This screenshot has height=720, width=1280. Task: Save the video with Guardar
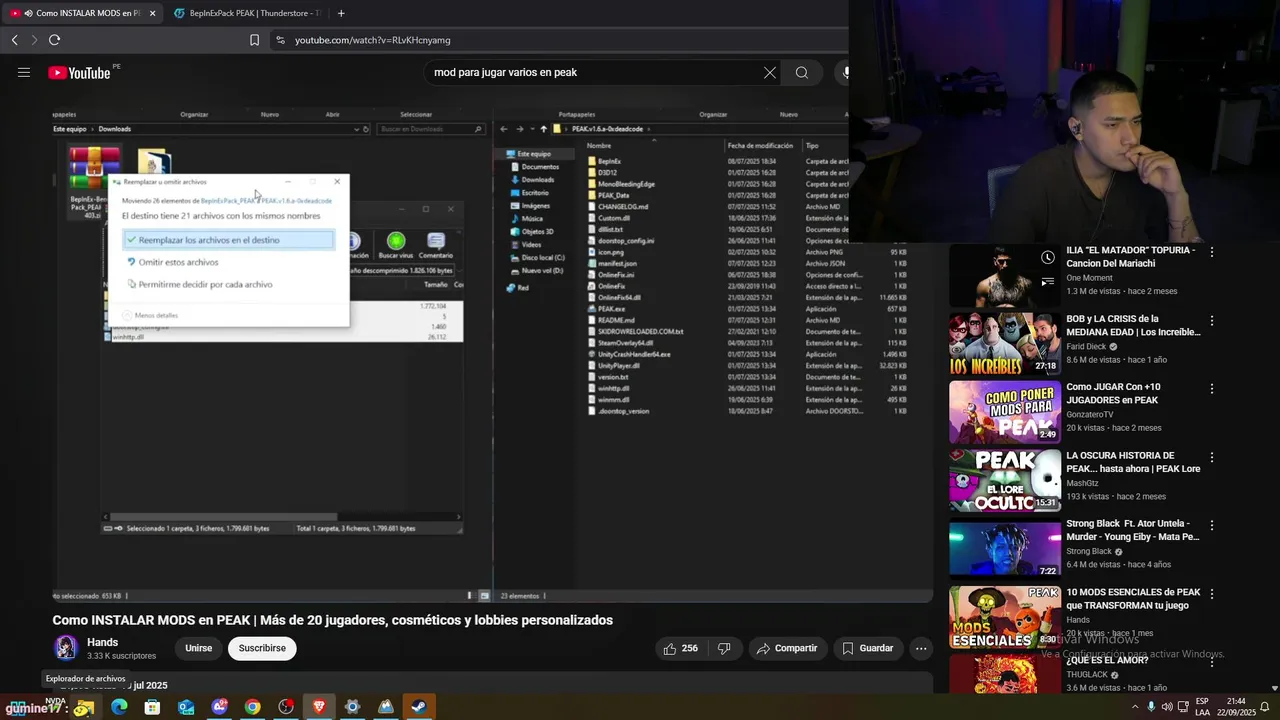pyautogui.click(x=867, y=648)
